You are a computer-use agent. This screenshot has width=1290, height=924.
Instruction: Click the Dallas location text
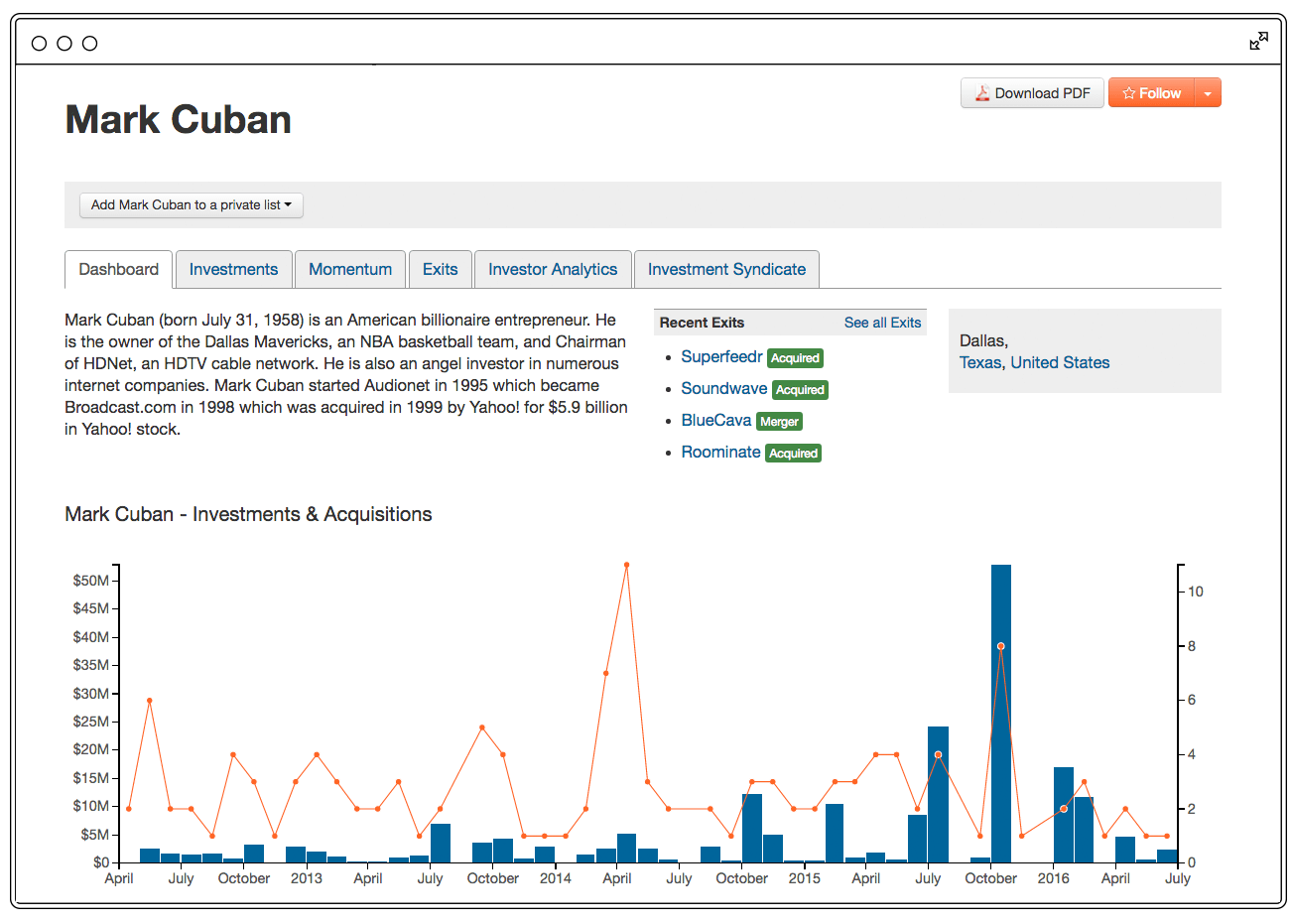(x=983, y=340)
